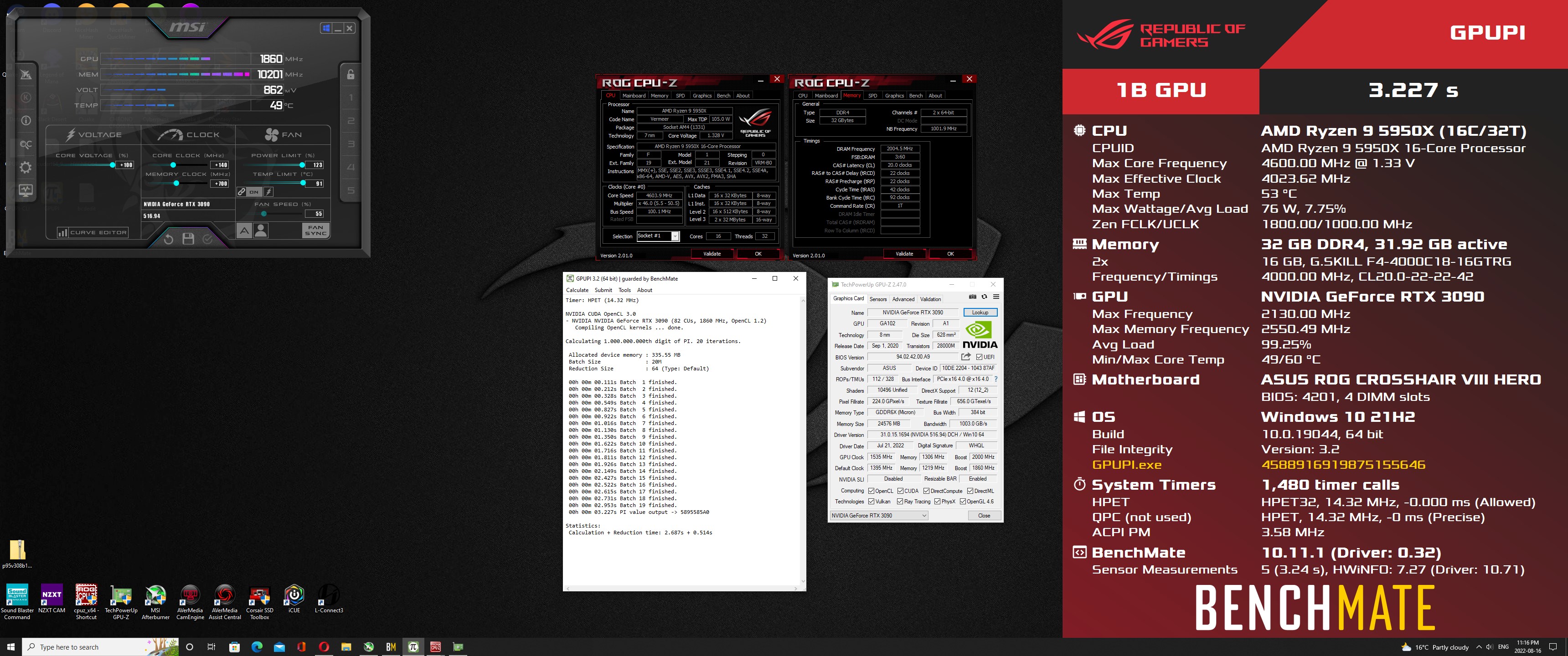Adjust Core Clock slider handle

coord(173,165)
